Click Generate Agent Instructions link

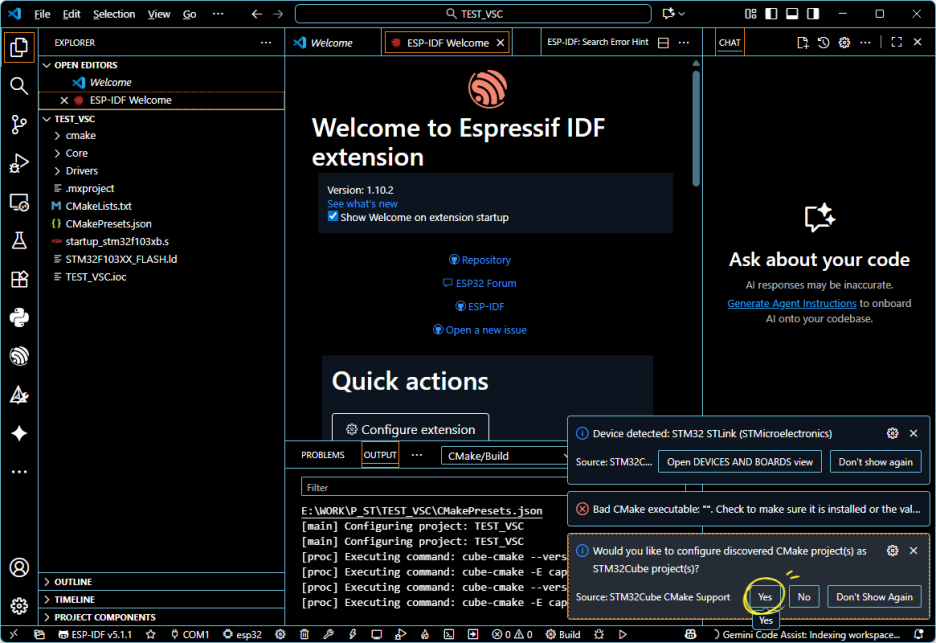(x=792, y=303)
